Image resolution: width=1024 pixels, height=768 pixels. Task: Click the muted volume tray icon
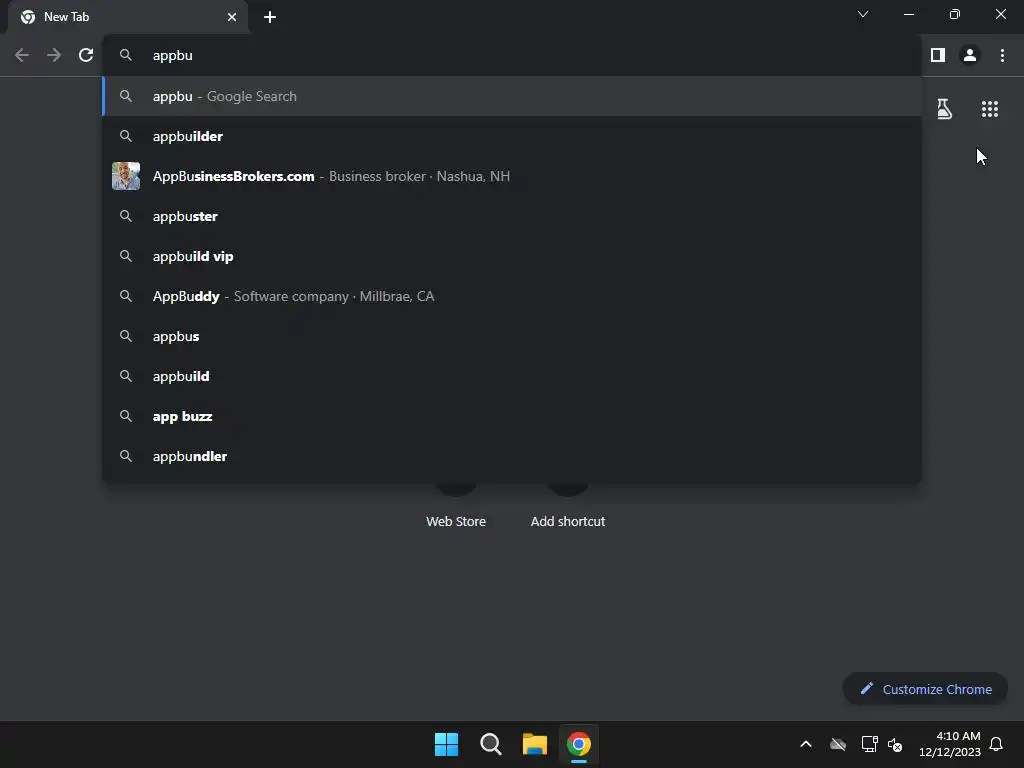coord(895,744)
